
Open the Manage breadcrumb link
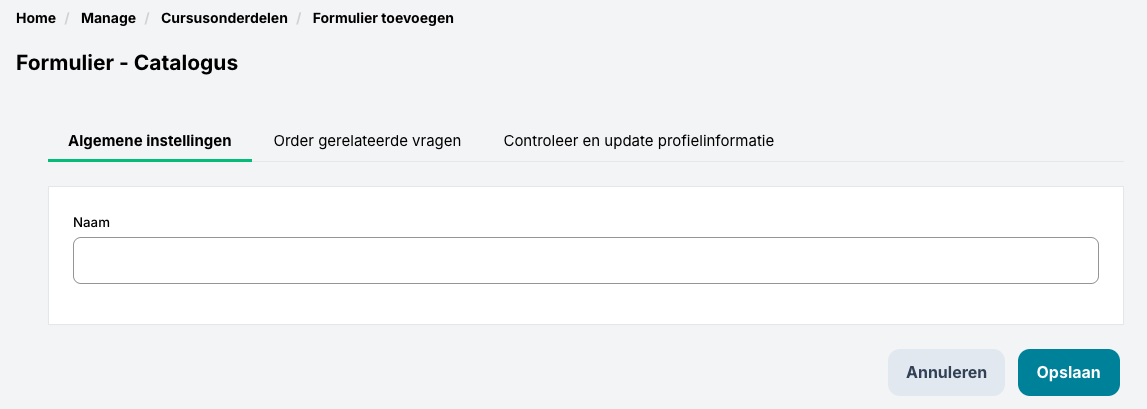pyautogui.click(x=108, y=18)
